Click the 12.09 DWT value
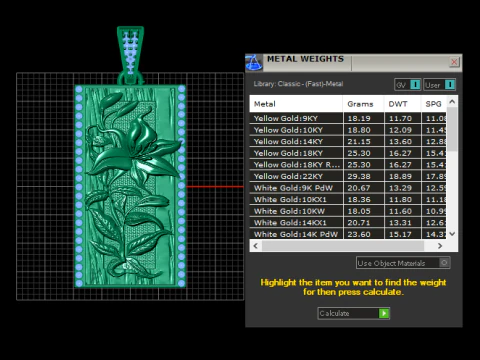 [400, 130]
